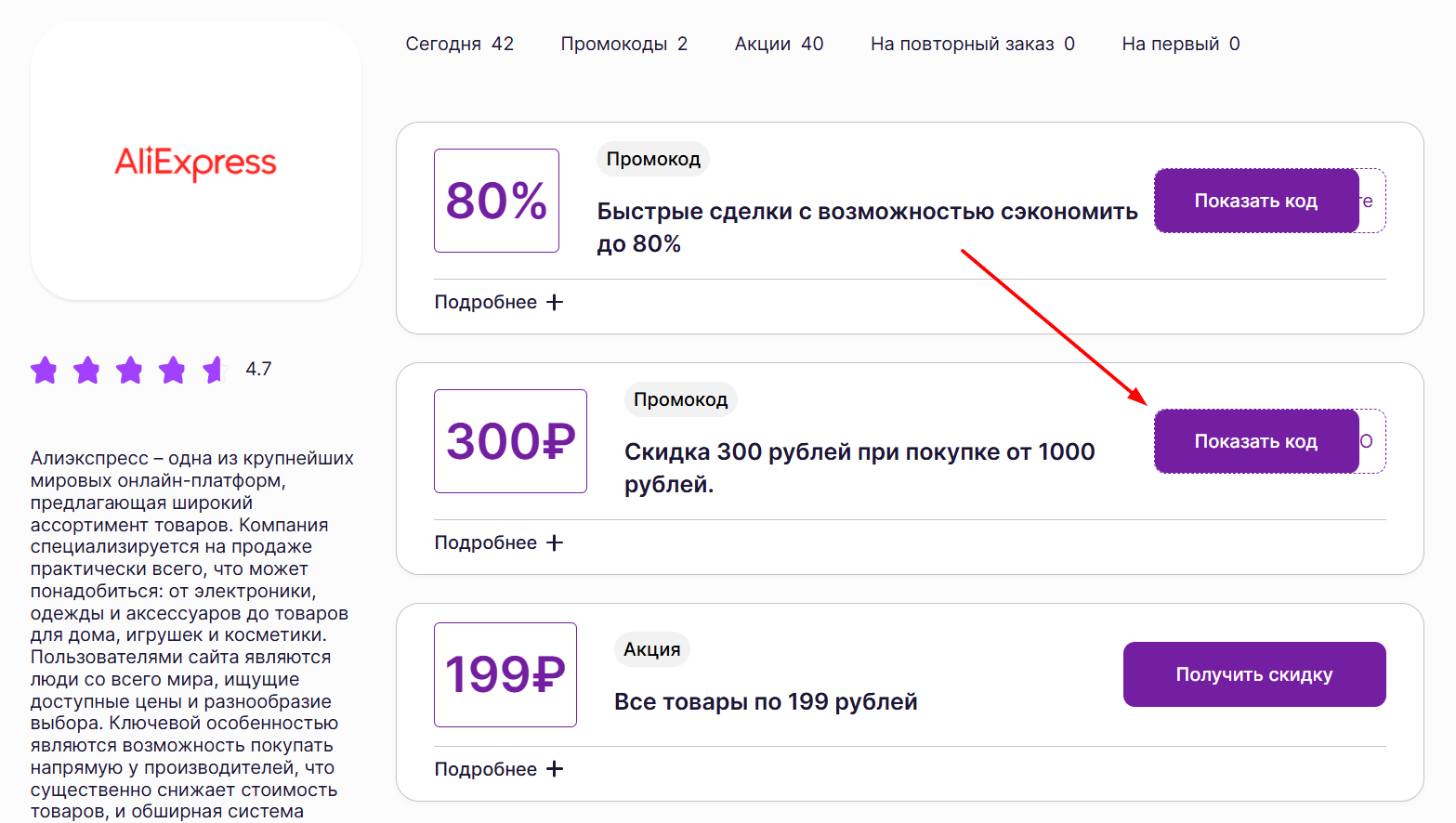Click the first purple rating star

(x=44, y=369)
